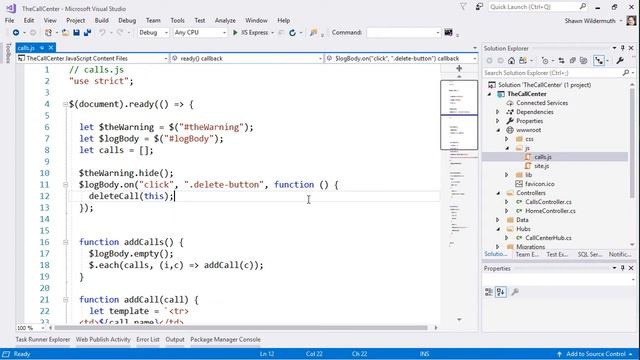The image size is (640, 360).
Task: Open the Task Runner Explorer tab
Action: pyautogui.click(x=43, y=340)
